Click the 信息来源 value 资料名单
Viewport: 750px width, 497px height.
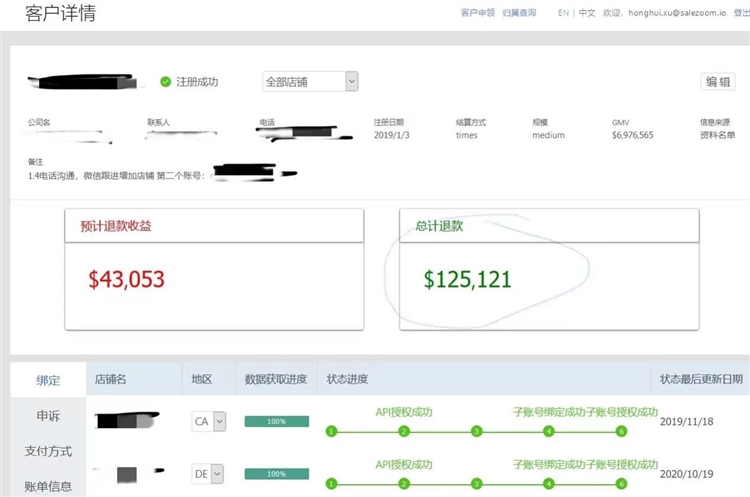click(717, 135)
